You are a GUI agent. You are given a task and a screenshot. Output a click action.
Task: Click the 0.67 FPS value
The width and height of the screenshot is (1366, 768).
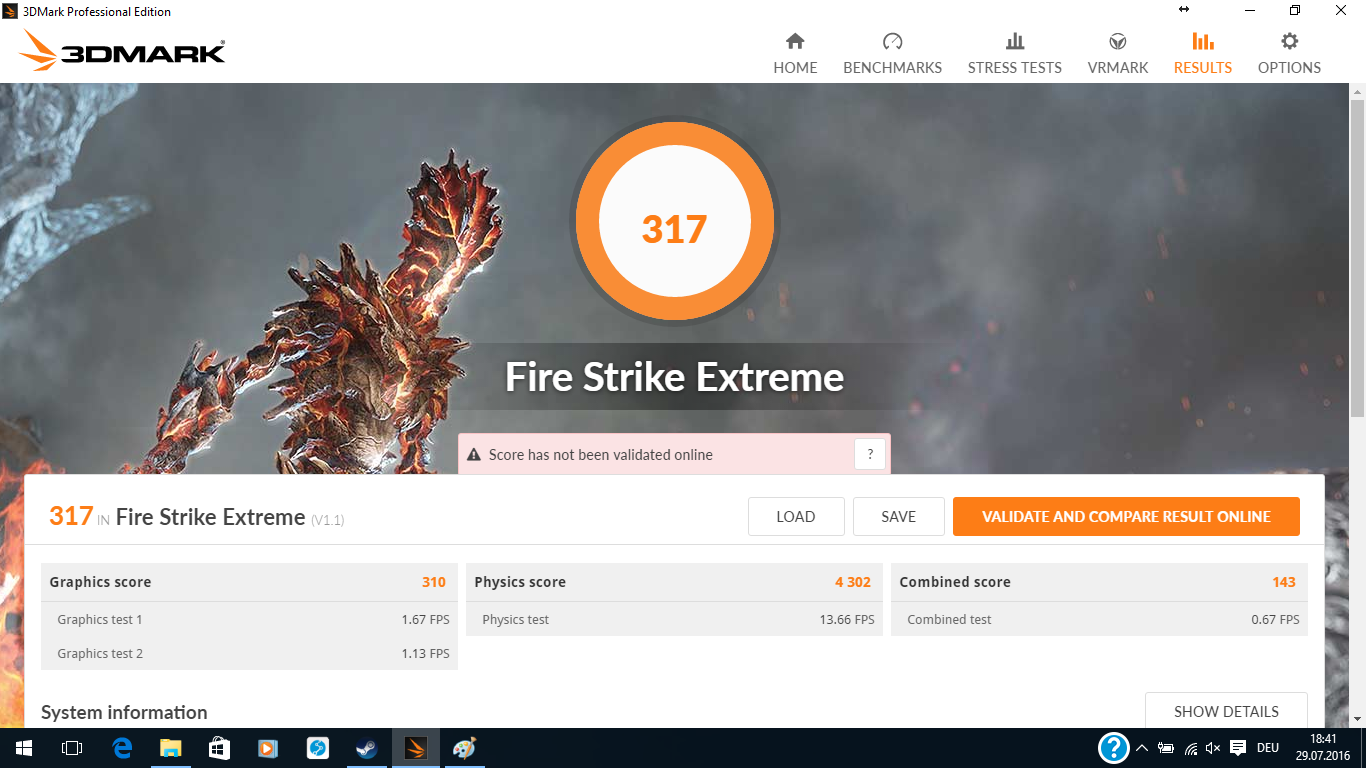click(1275, 620)
